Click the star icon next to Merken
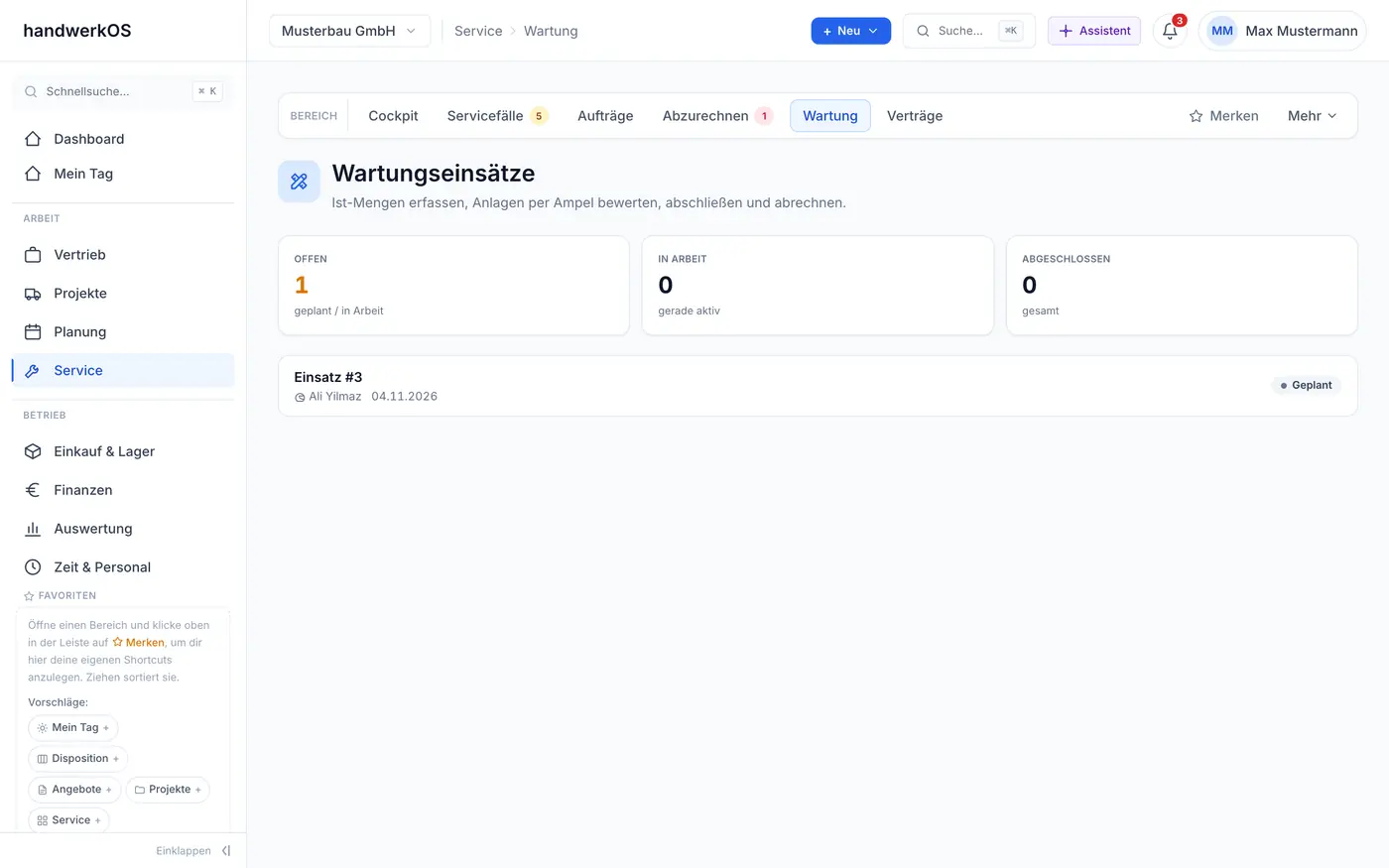 [x=1196, y=116]
